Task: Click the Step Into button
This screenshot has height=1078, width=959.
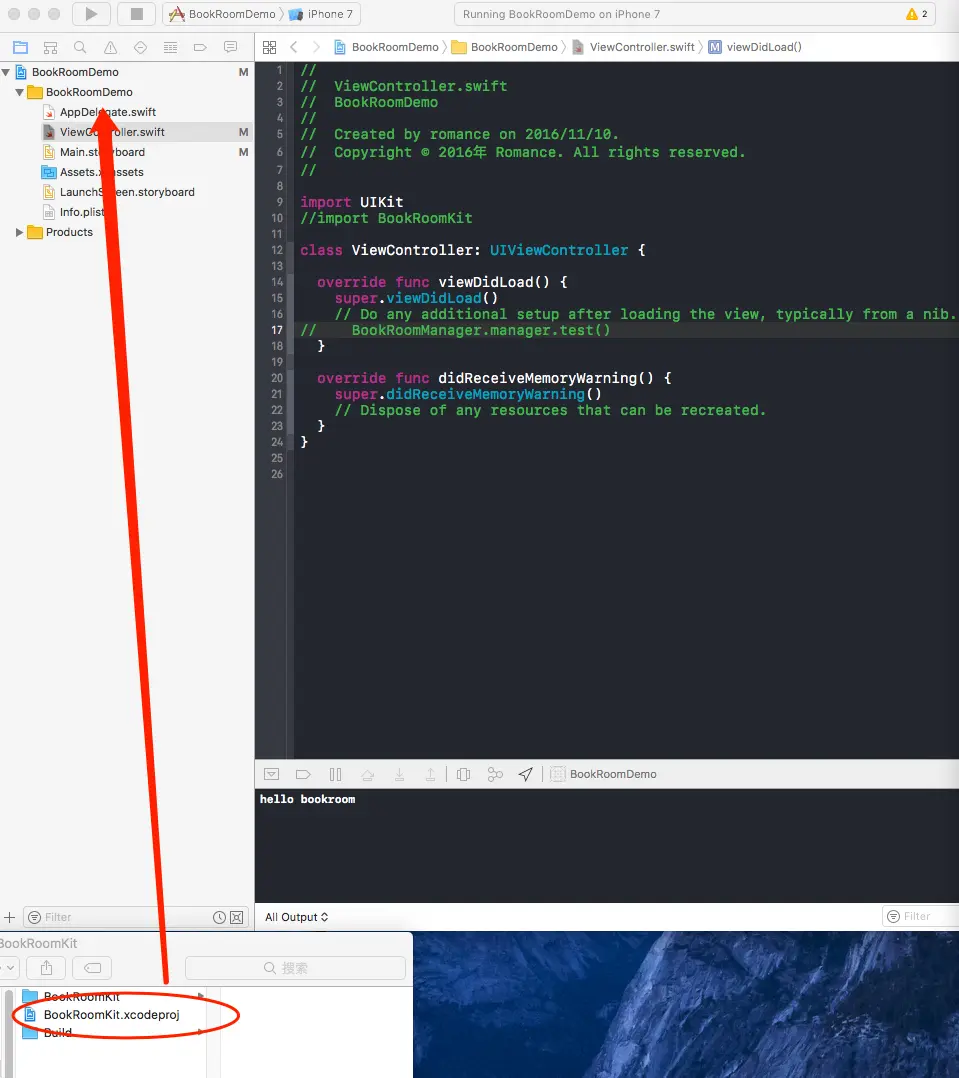Action: point(399,774)
